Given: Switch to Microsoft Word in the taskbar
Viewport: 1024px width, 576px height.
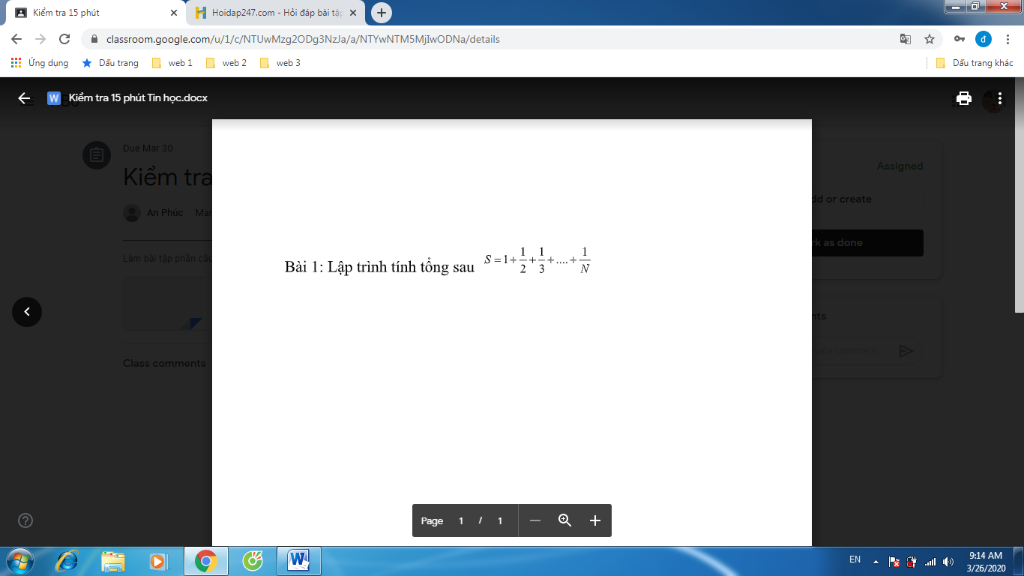Looking at the screenshot, I should (299, 561).
